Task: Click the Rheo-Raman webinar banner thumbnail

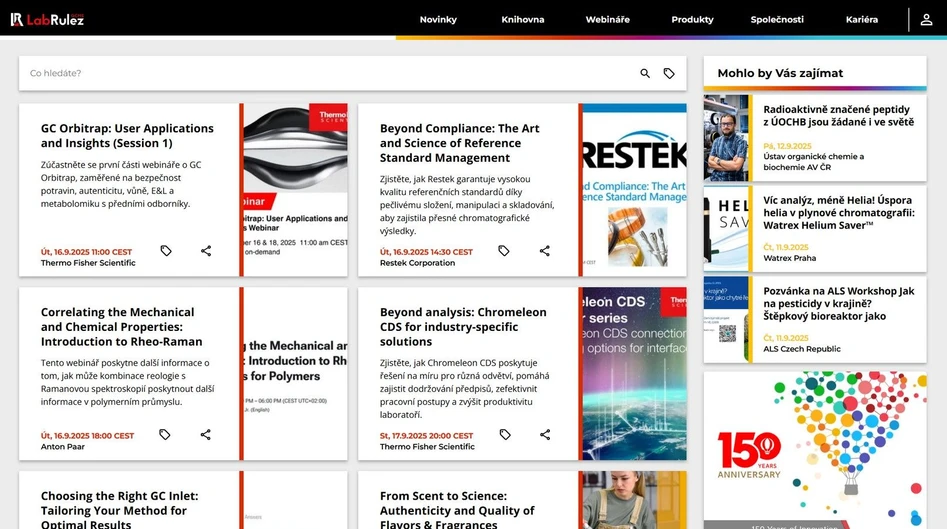Action: (x=295, y=374)
